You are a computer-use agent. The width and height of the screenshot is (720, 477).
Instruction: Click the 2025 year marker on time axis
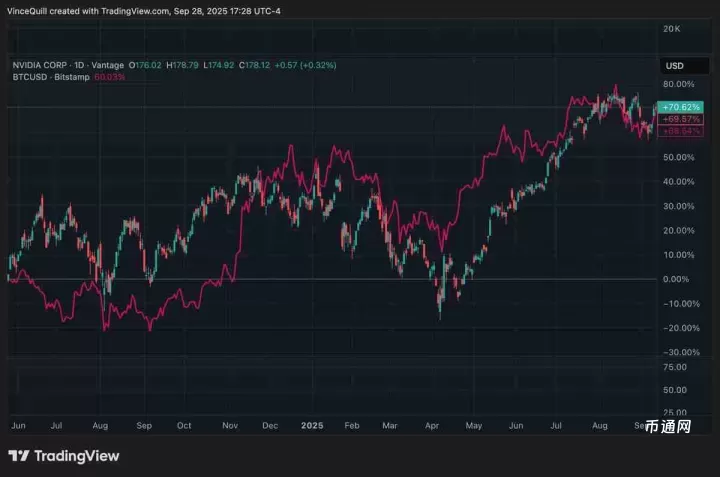pos(314,425)
